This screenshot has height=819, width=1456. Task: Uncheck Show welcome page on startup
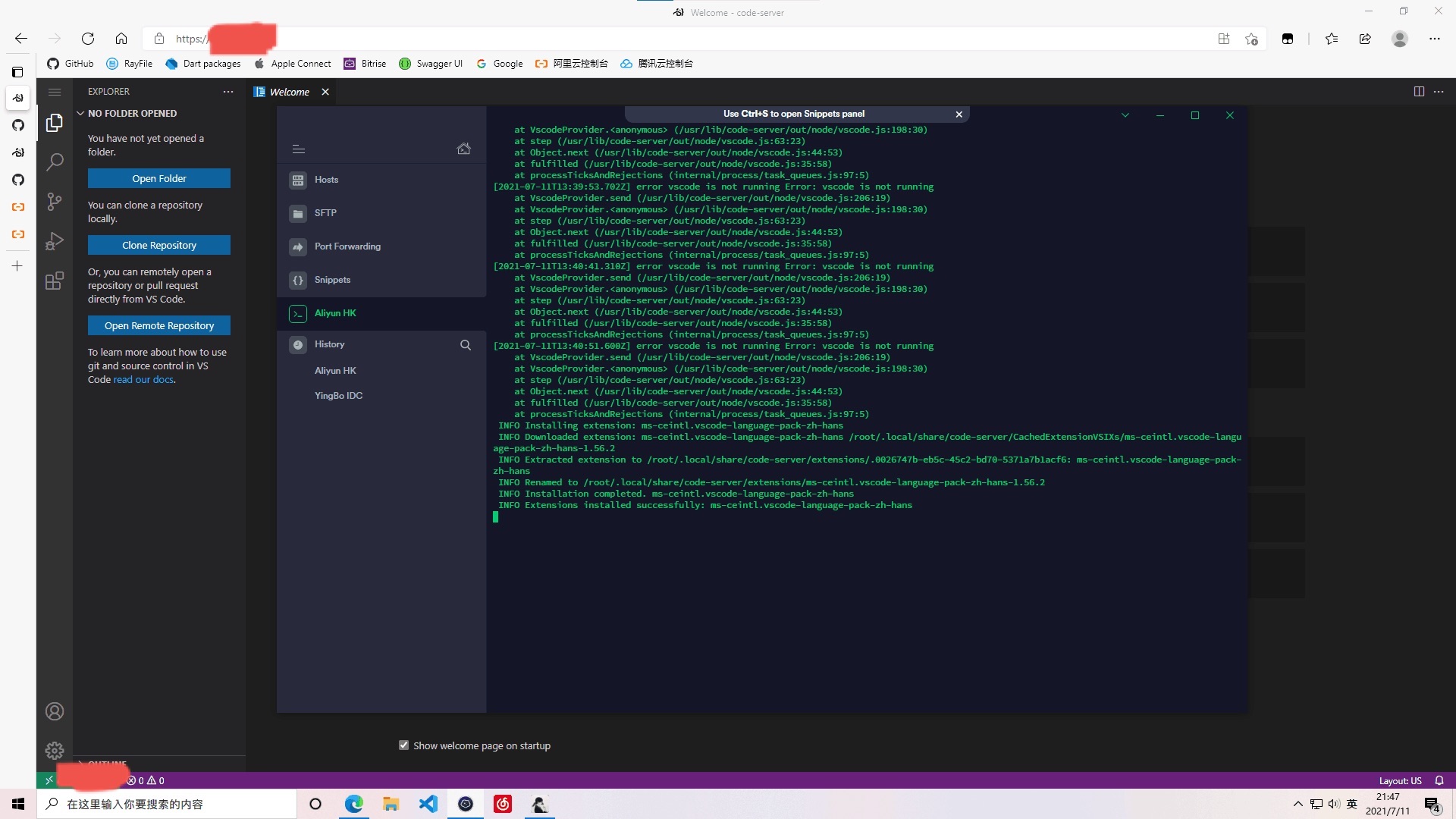click(x=404, y=745)
